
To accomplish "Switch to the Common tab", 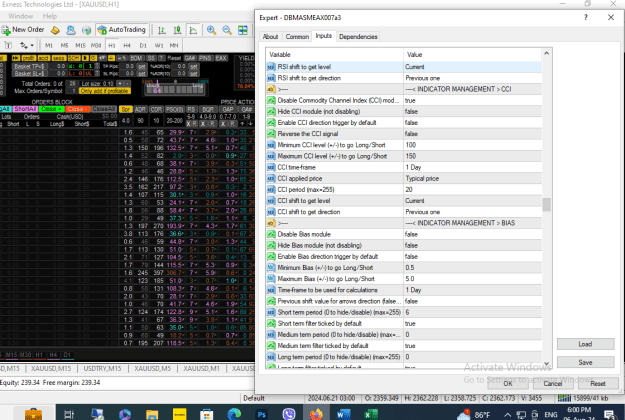I will point(297,37).
